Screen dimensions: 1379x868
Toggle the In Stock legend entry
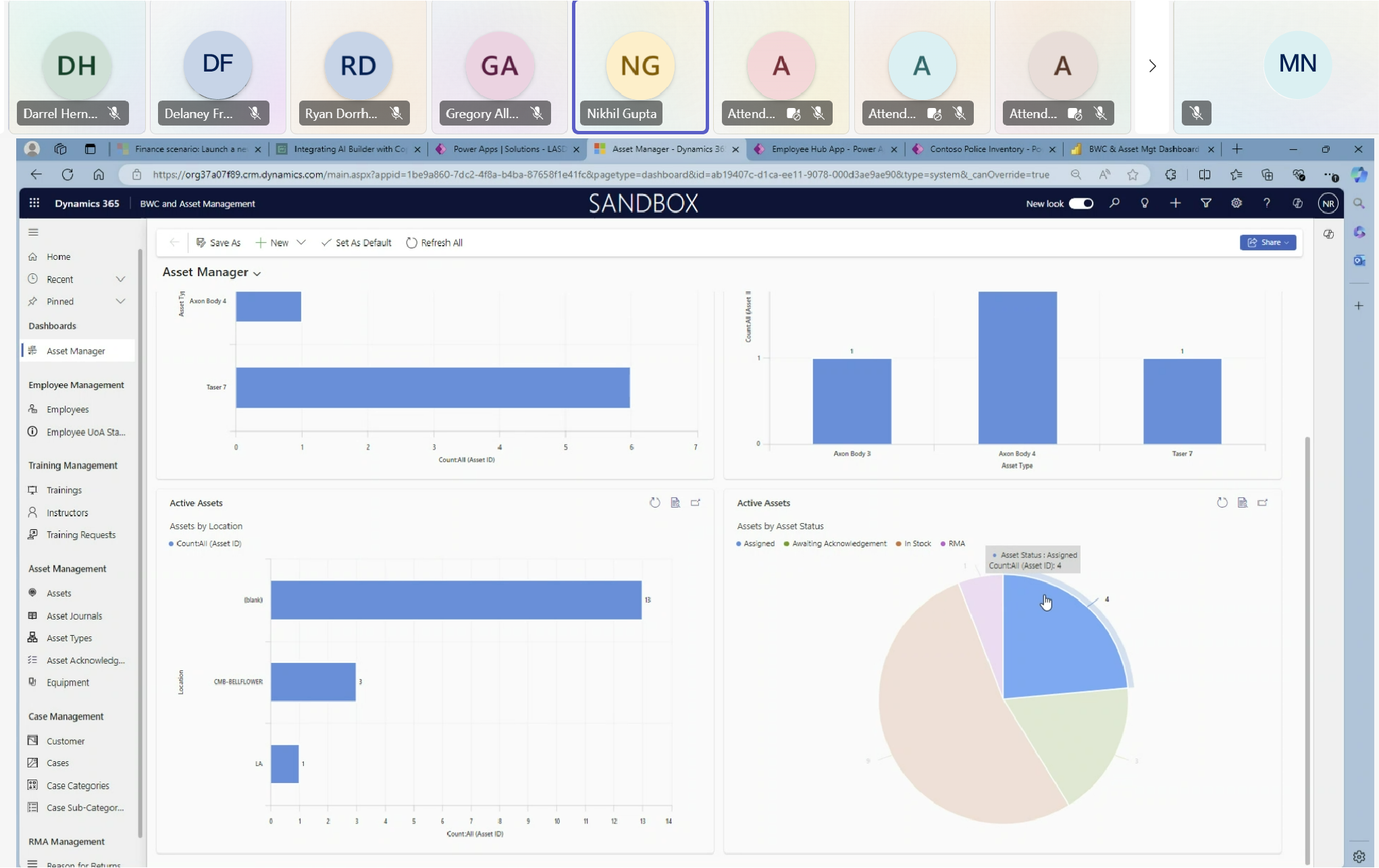click(913, 544)
